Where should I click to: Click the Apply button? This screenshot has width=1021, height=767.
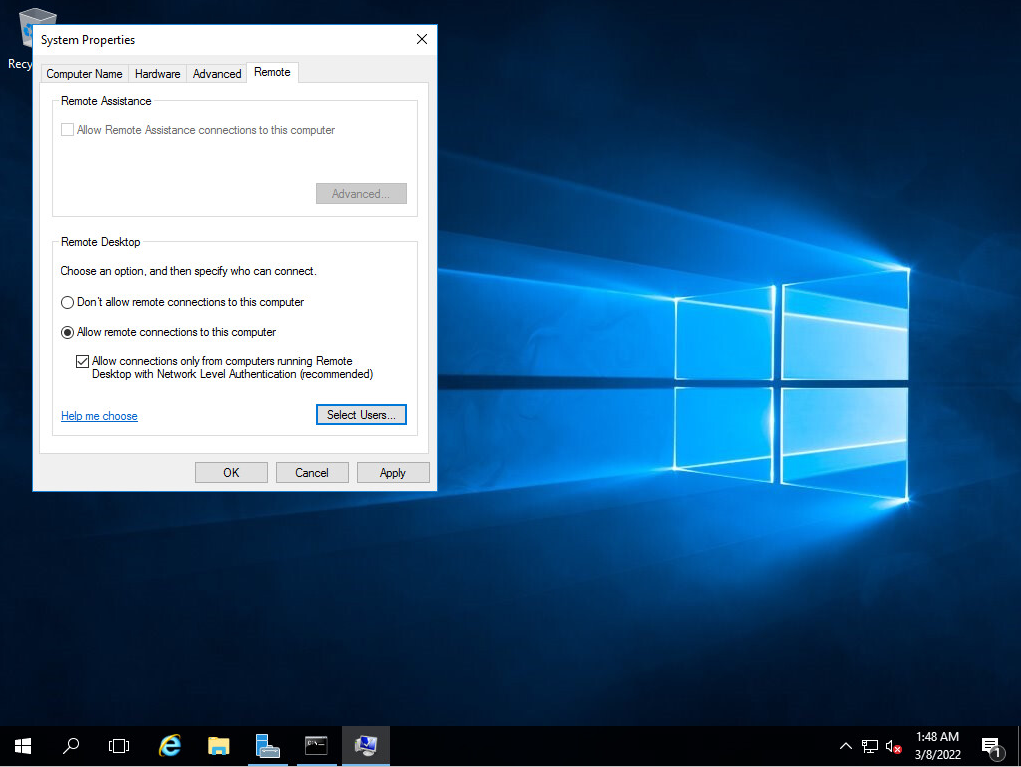[393, 473]
